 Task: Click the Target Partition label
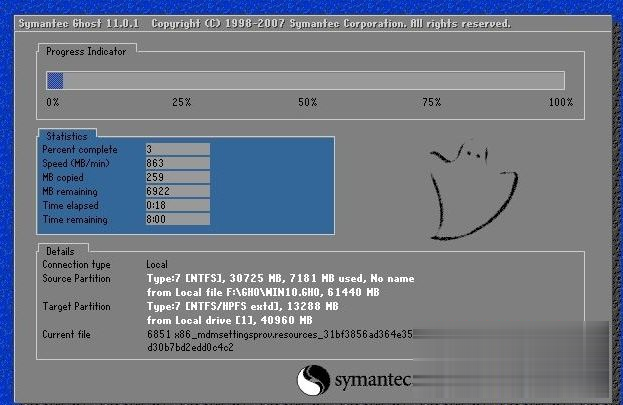pyautogui.click(x=76, y=306)
